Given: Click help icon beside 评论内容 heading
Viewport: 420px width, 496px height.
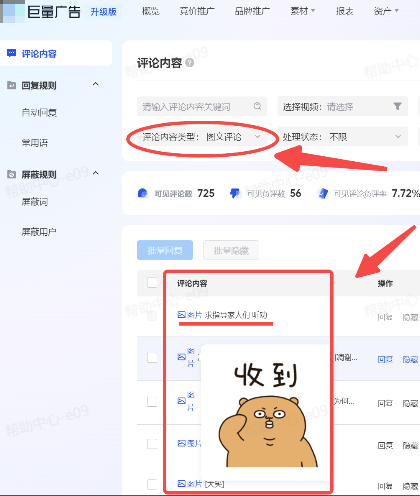Looking at the screenshot, I should (190, 63).
